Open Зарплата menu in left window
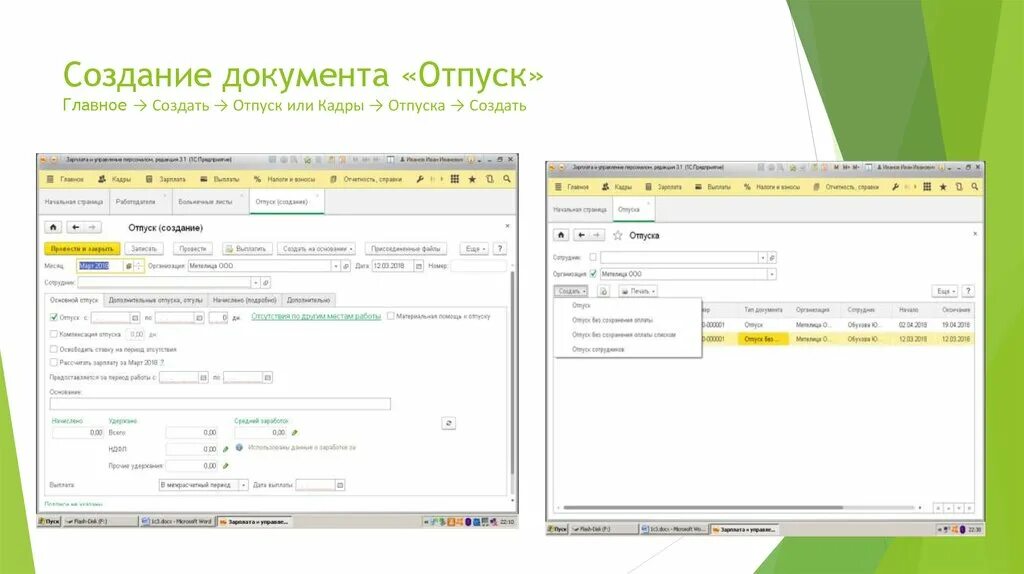This screenshot has width=1024, height=574. pyautogui.click(x=167, y=179)
